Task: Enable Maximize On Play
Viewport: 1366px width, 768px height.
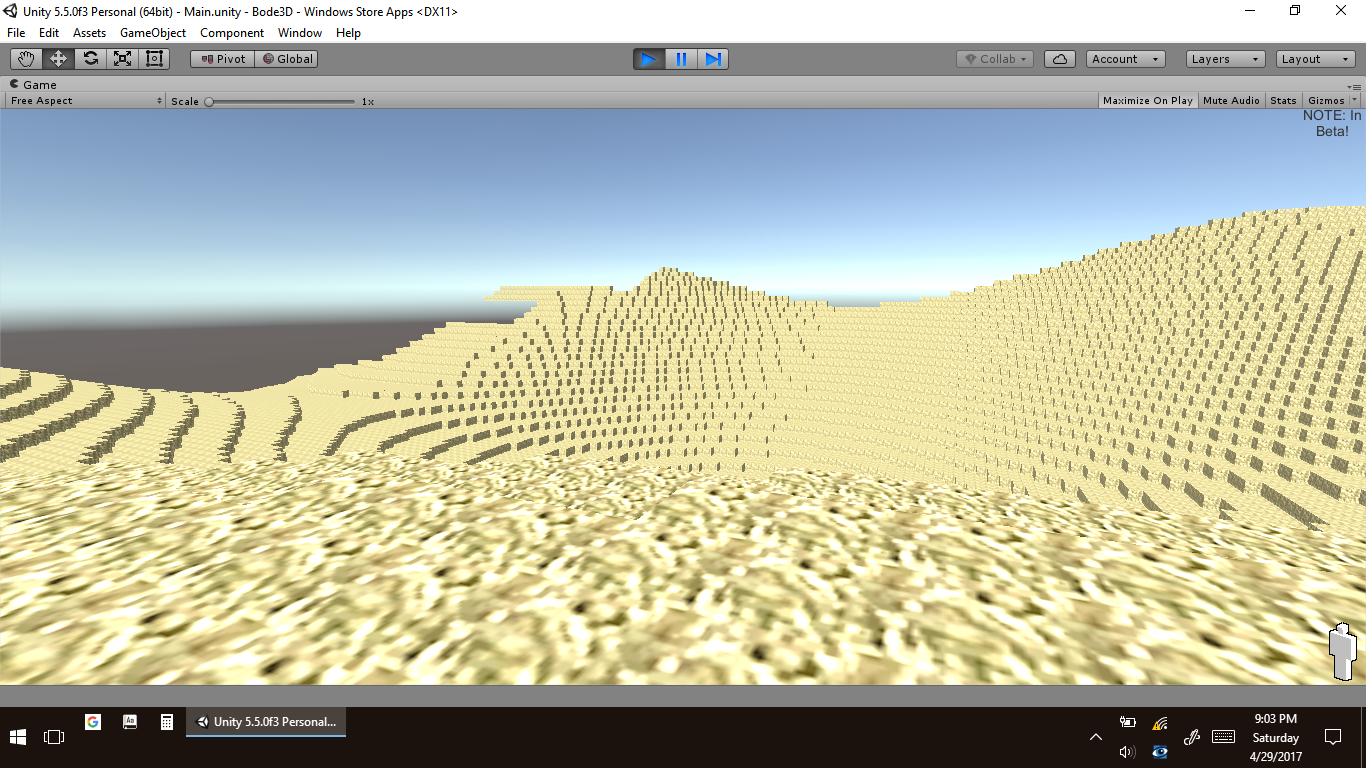Action: pos(1147,101)
